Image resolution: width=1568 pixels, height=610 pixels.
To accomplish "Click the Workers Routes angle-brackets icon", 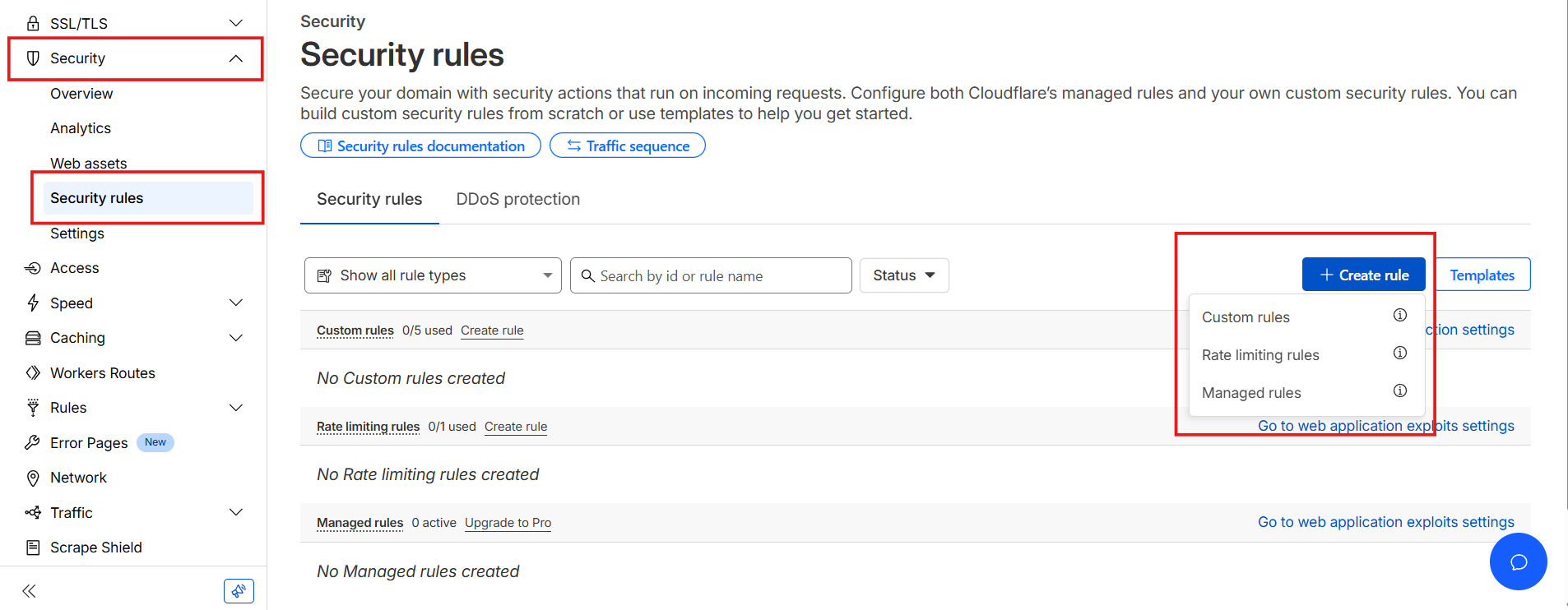I will click(x=33, y=372).
